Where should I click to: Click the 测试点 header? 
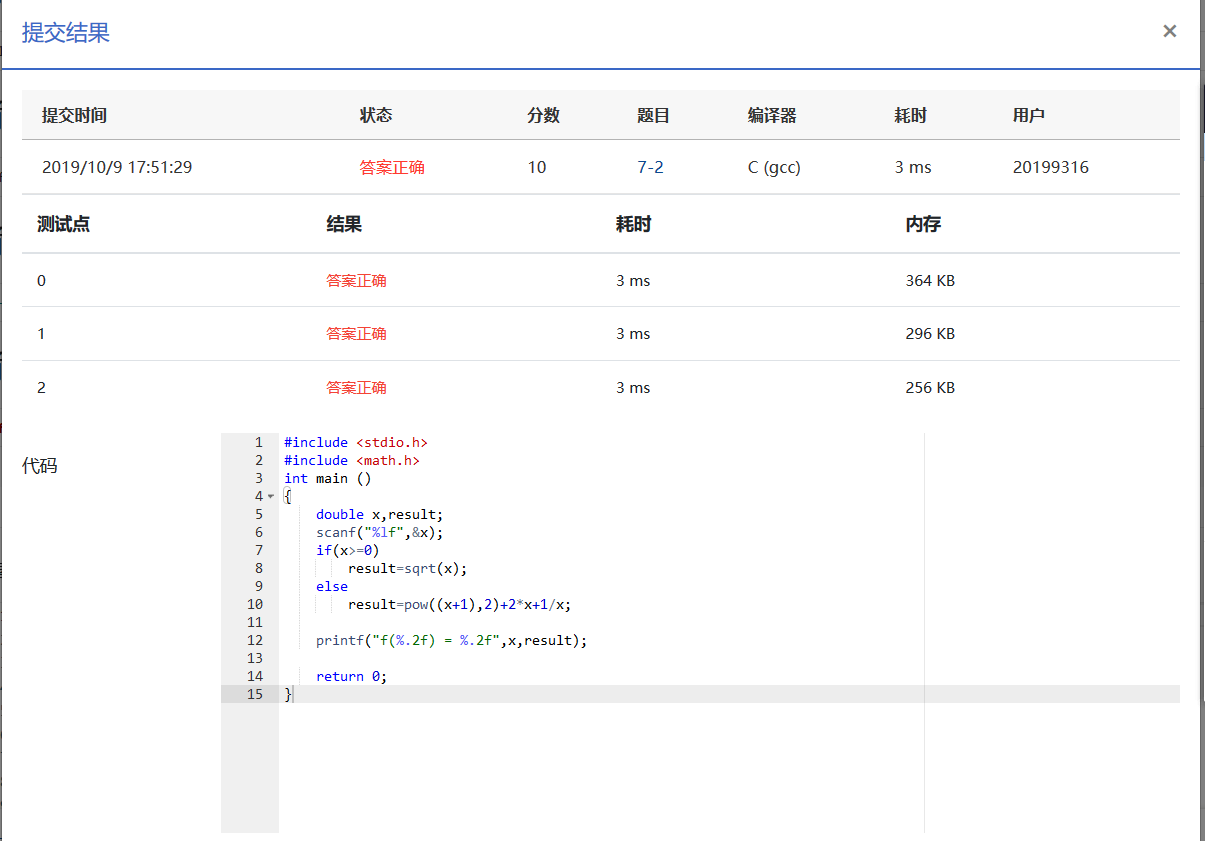coord(63,224)
